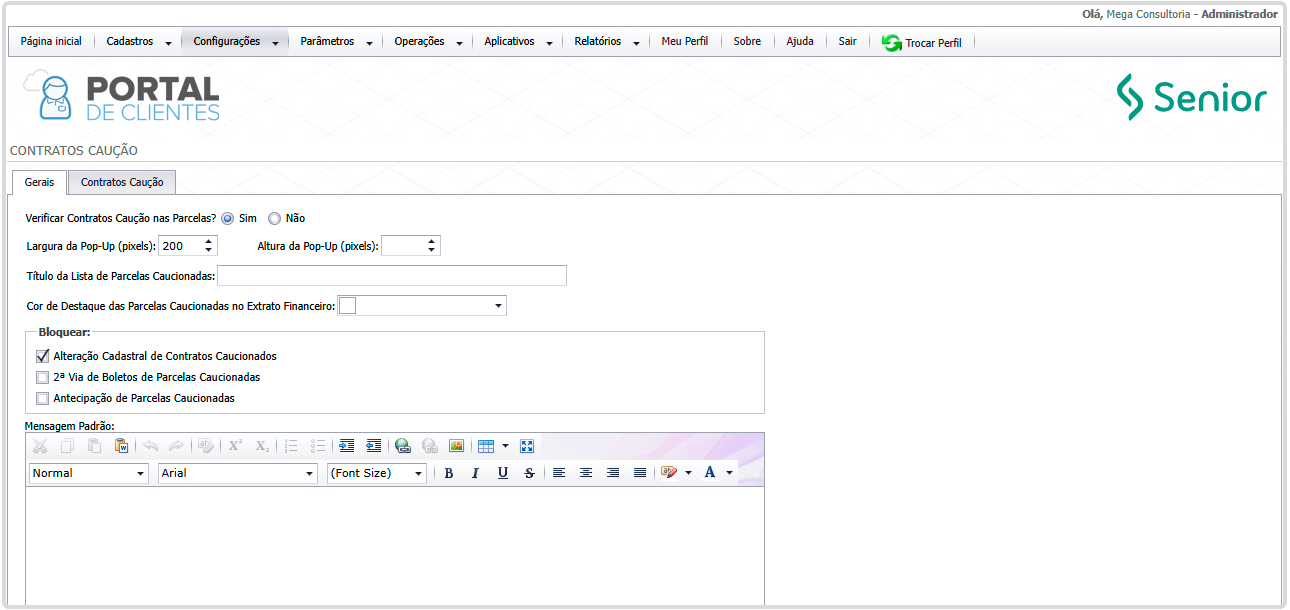Open the Configurações menu

pyautogui.click(x=235, y=42)
